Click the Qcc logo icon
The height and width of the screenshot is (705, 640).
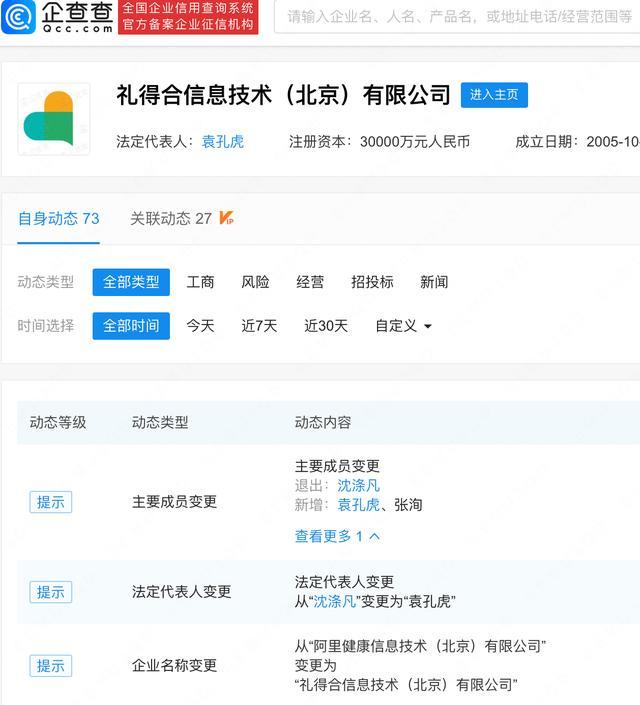click(18, 17)
